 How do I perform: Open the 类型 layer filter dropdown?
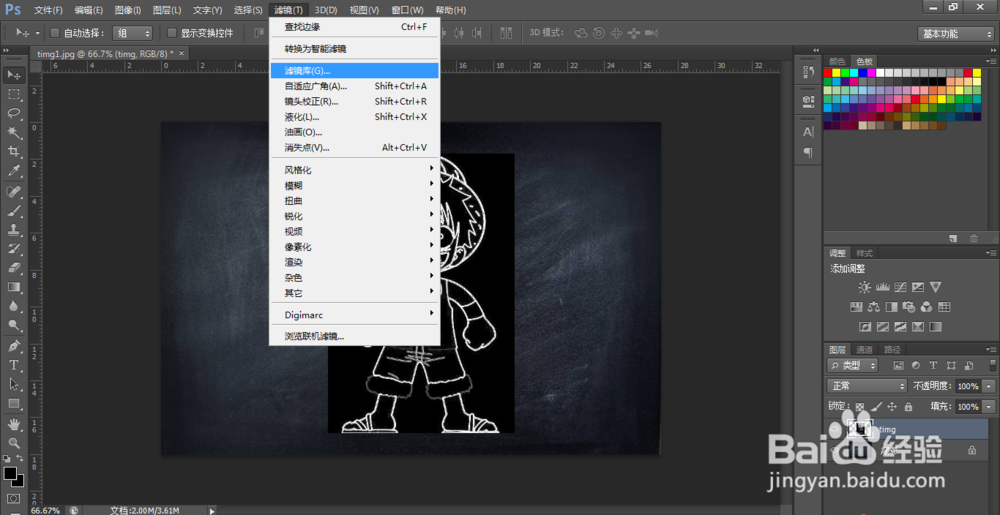point(853,365)
